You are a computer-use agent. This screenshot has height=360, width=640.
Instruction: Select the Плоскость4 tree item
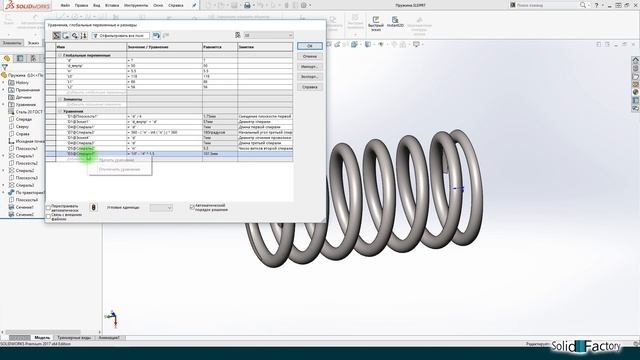(23, 200)
